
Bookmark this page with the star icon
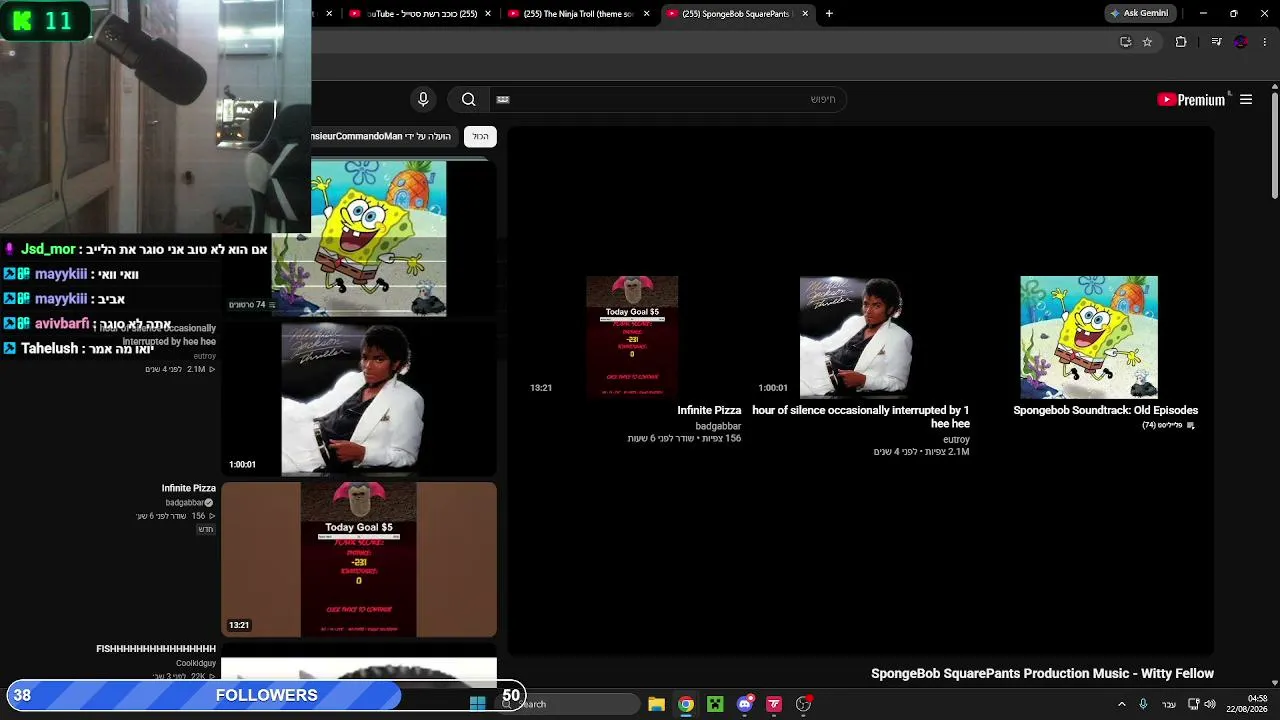[1147, 42]
